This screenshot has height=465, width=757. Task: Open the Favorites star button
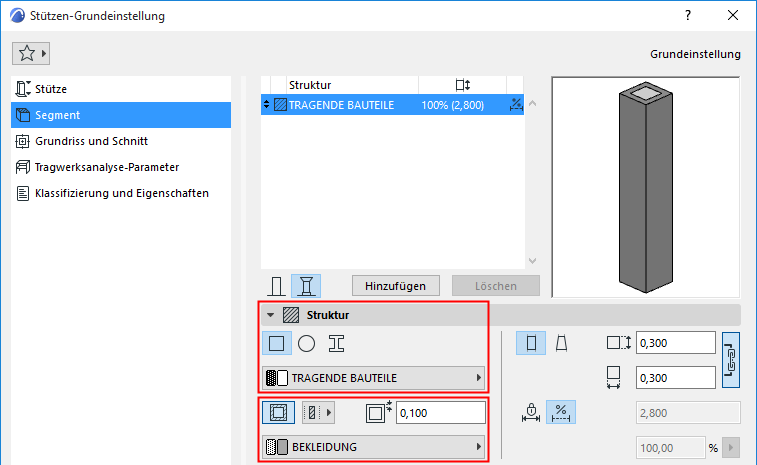(x=31, y=53)
